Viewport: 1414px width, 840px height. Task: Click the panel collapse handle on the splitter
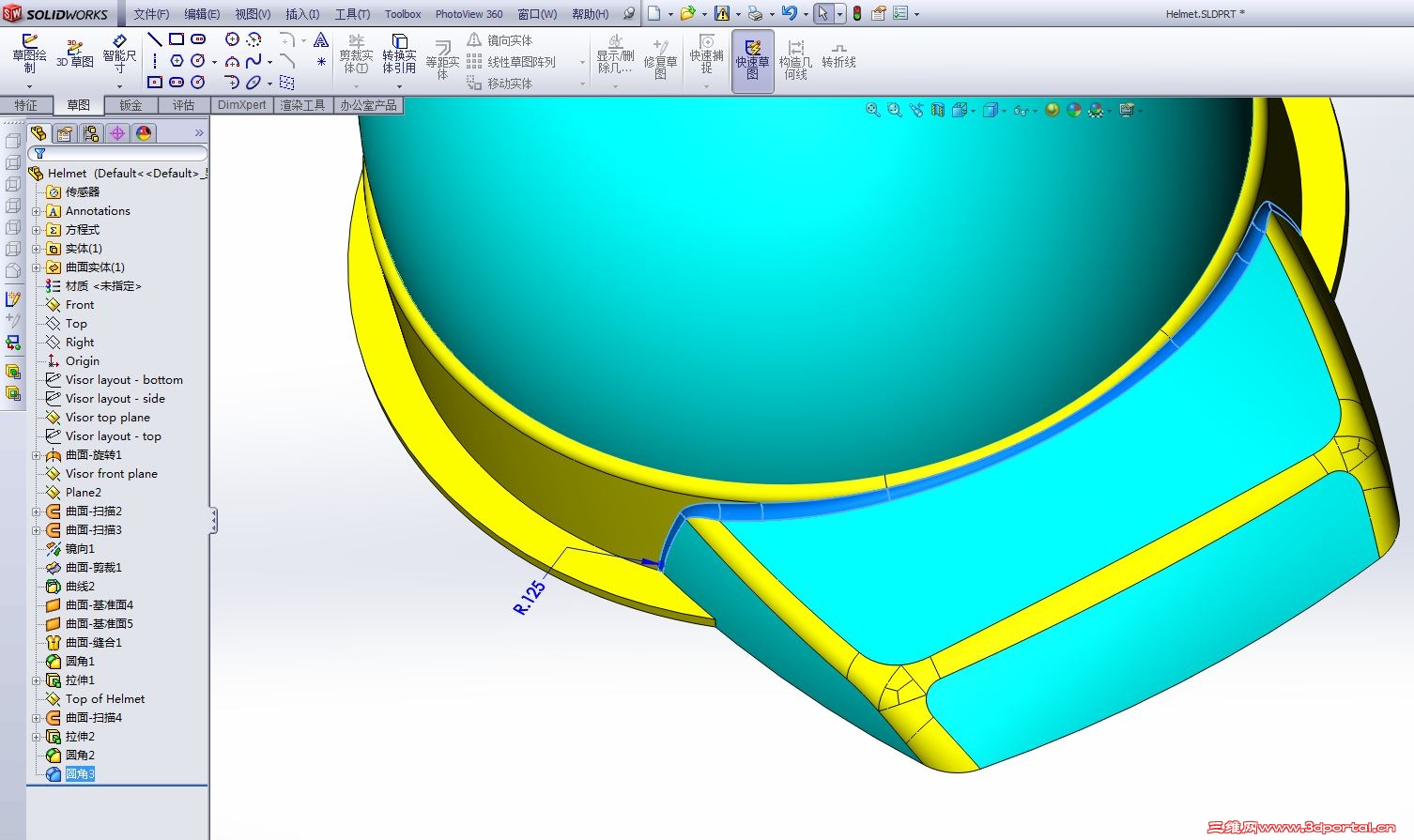pyautogui.click(x=214, y=521)
